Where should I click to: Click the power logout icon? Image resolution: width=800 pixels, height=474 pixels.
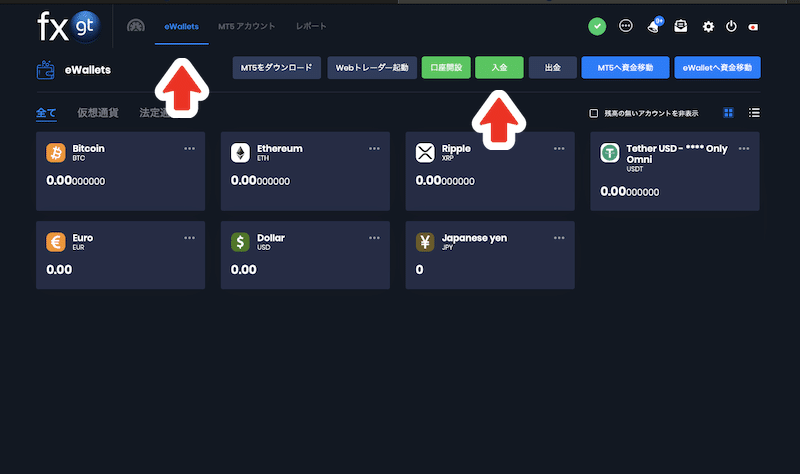coord(731,26)
